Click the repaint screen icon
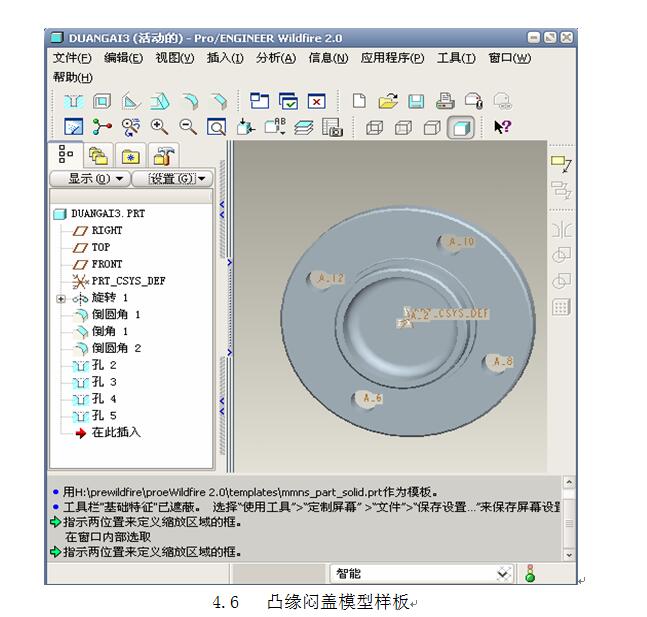Screen dimensions: 647x617 (74, 127)
